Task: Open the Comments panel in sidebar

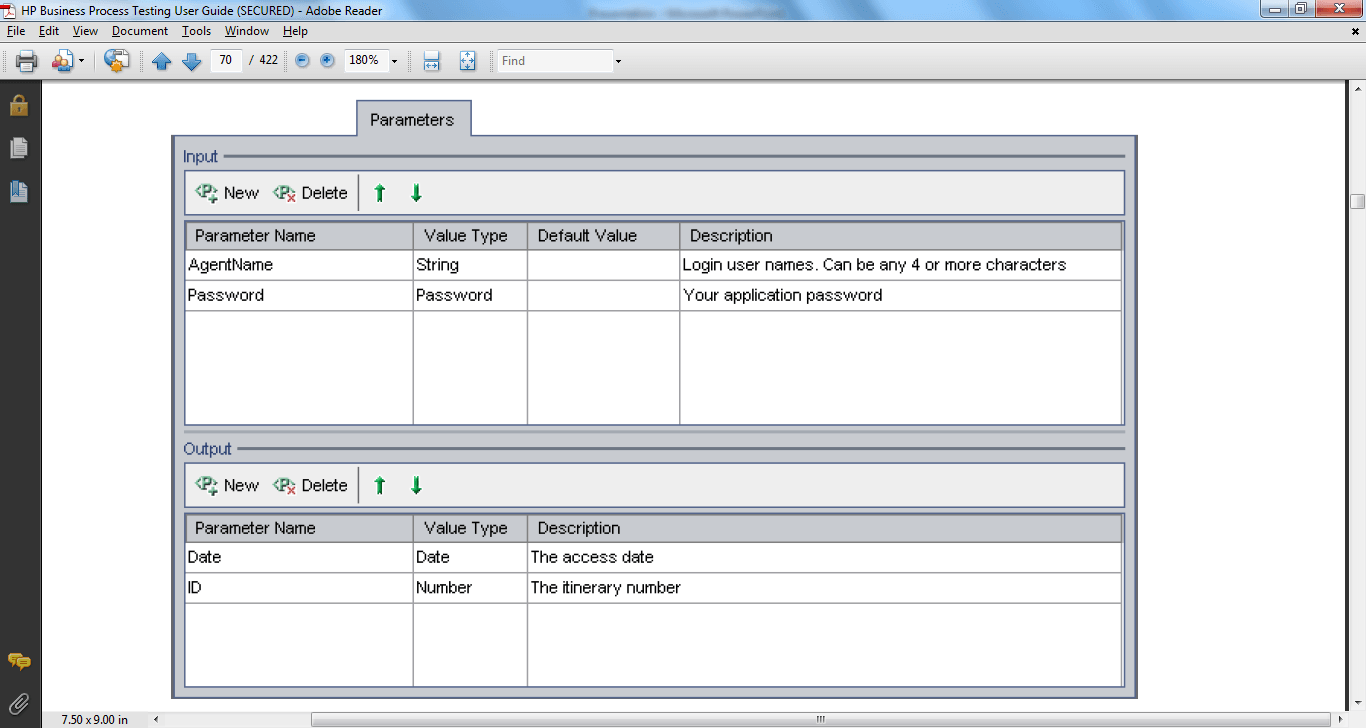Action: pyautogui.click(x=19, y=662)
